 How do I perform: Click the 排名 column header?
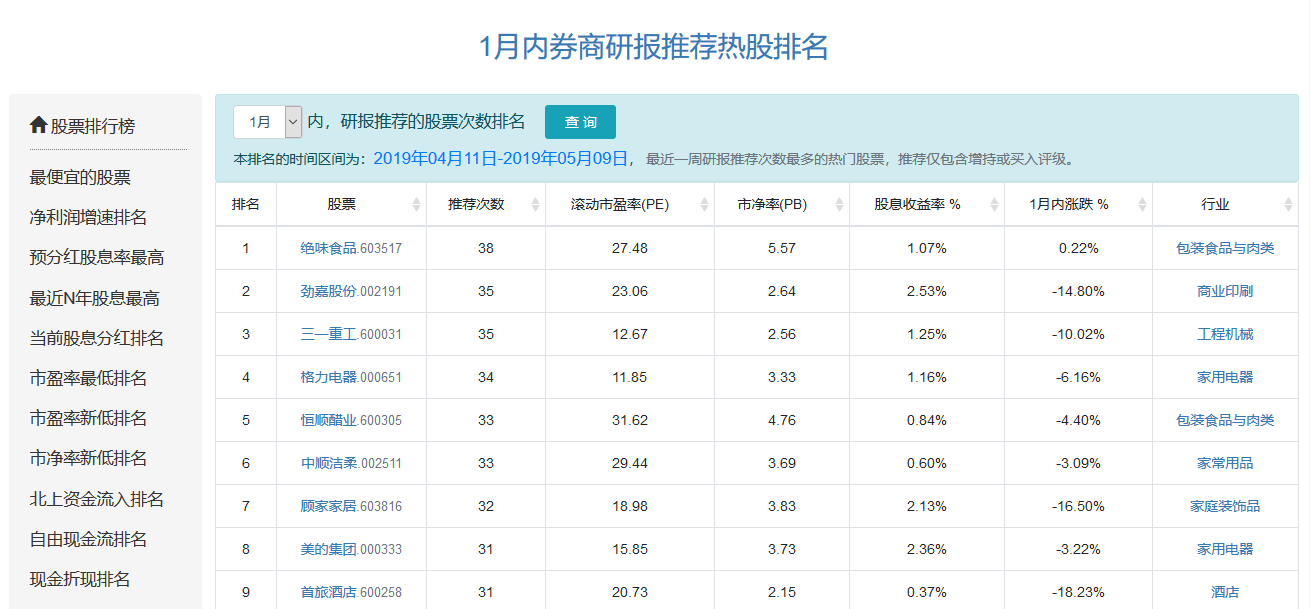point(246,204)
